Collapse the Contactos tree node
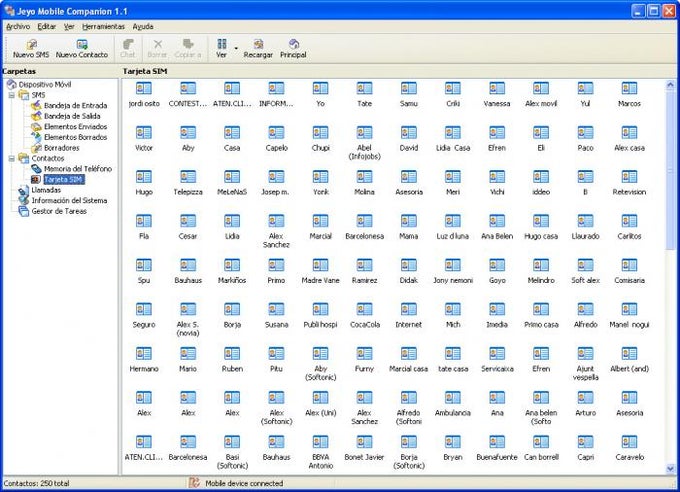Screen dimensions: 680x492 [12, 158]
